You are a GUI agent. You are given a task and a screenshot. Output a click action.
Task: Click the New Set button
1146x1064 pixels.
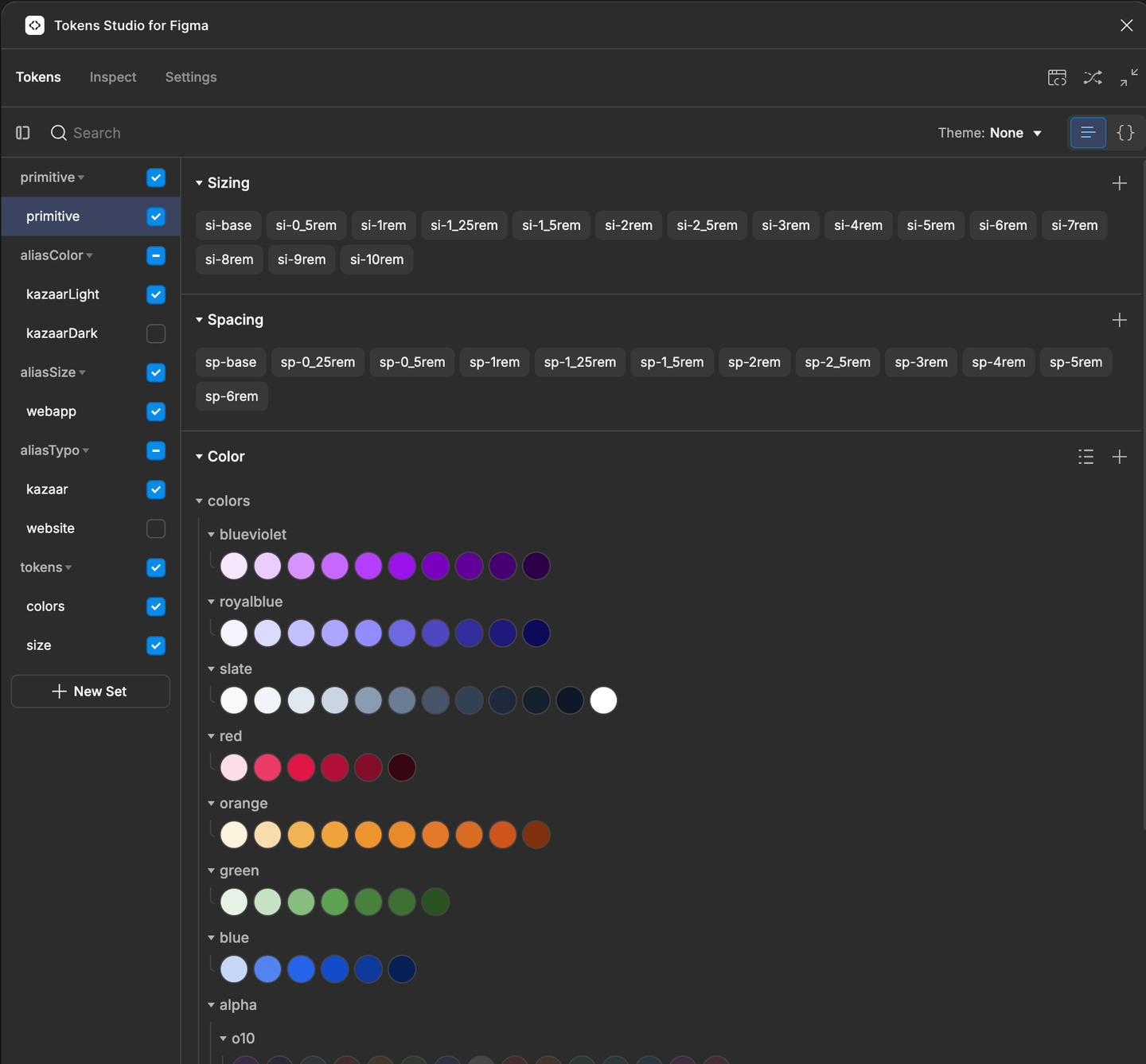(91, 692)
